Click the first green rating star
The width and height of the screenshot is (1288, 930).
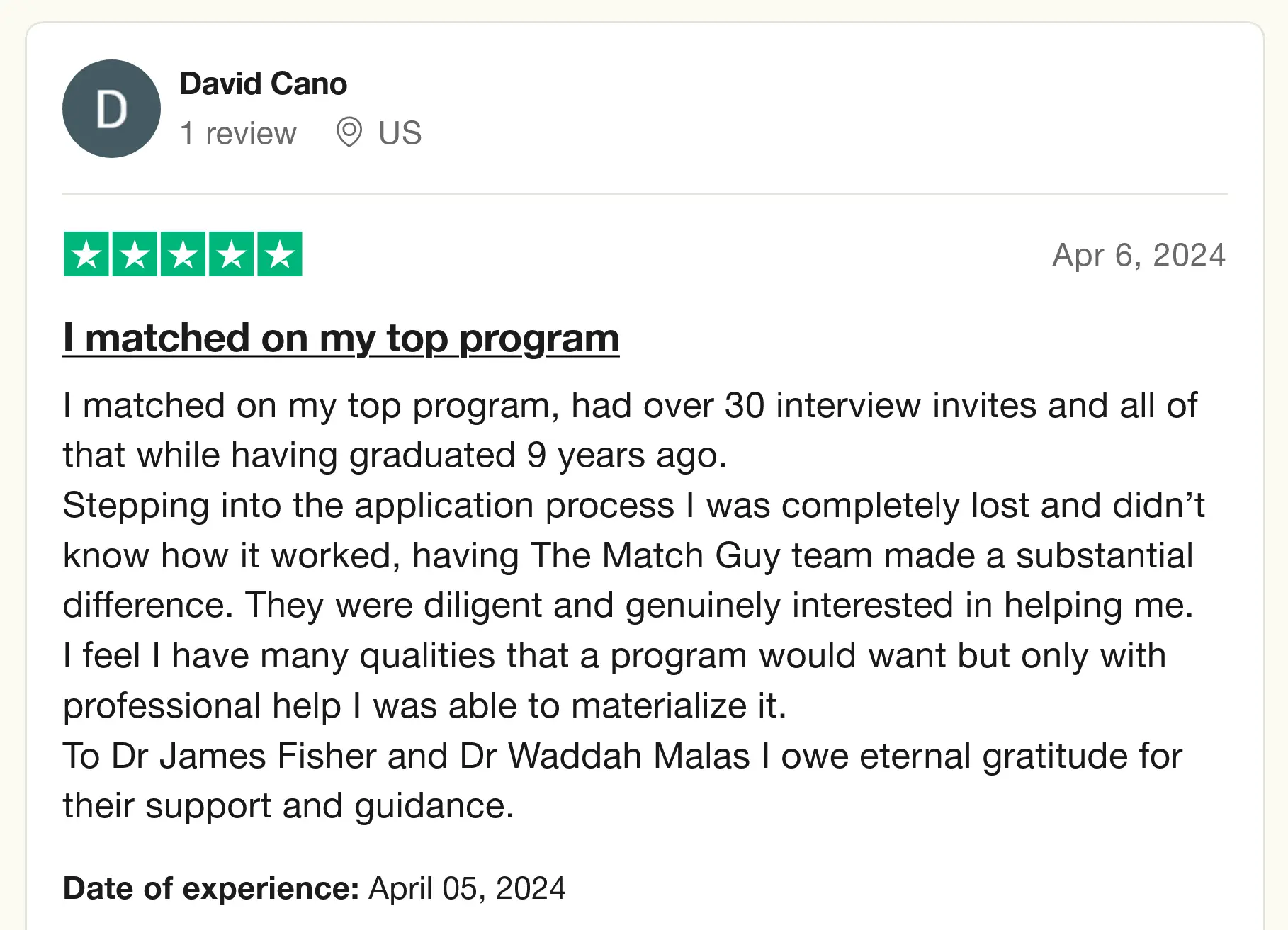point(86,254)
